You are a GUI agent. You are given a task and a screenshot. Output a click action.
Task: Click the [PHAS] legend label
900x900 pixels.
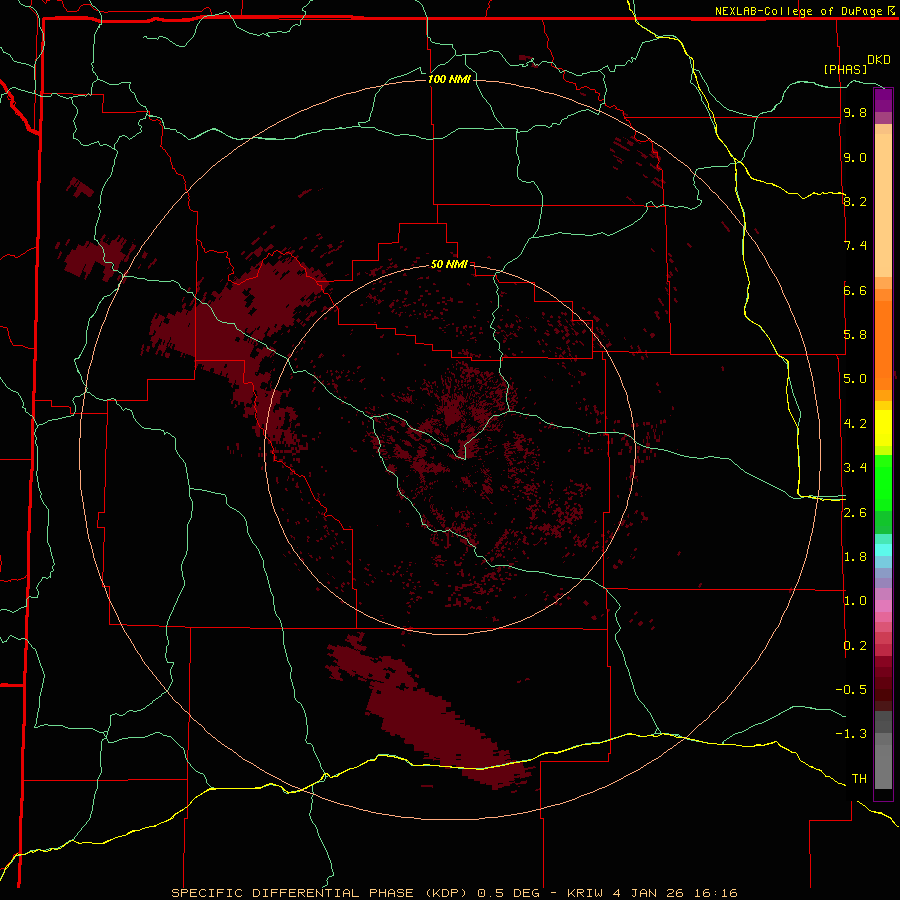(845, 69)
